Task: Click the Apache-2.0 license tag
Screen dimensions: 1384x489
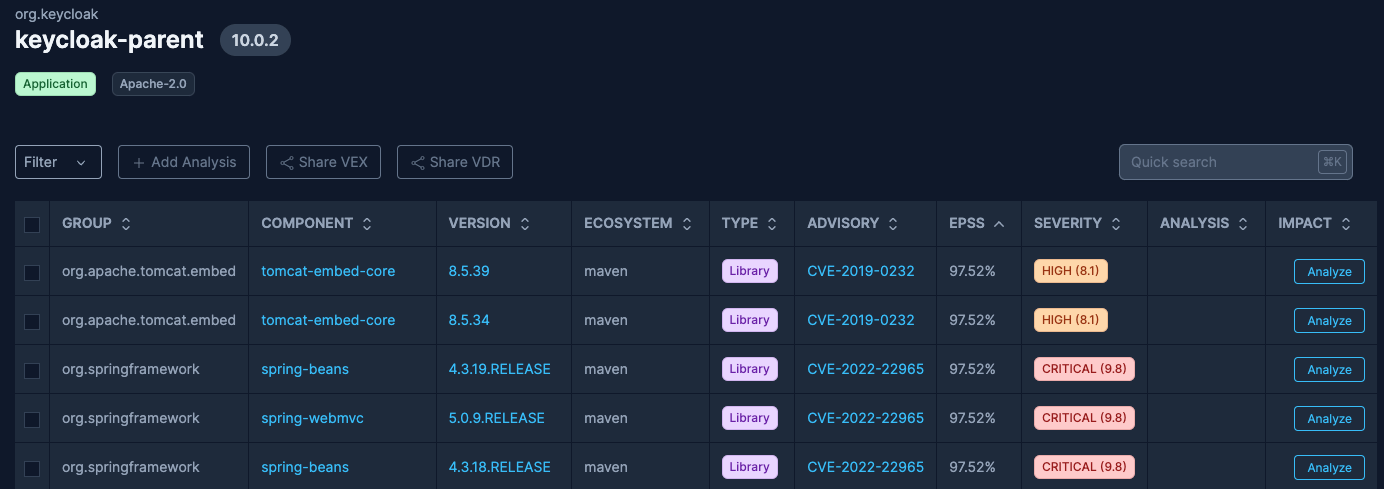Action: click(x=153, y=84)
